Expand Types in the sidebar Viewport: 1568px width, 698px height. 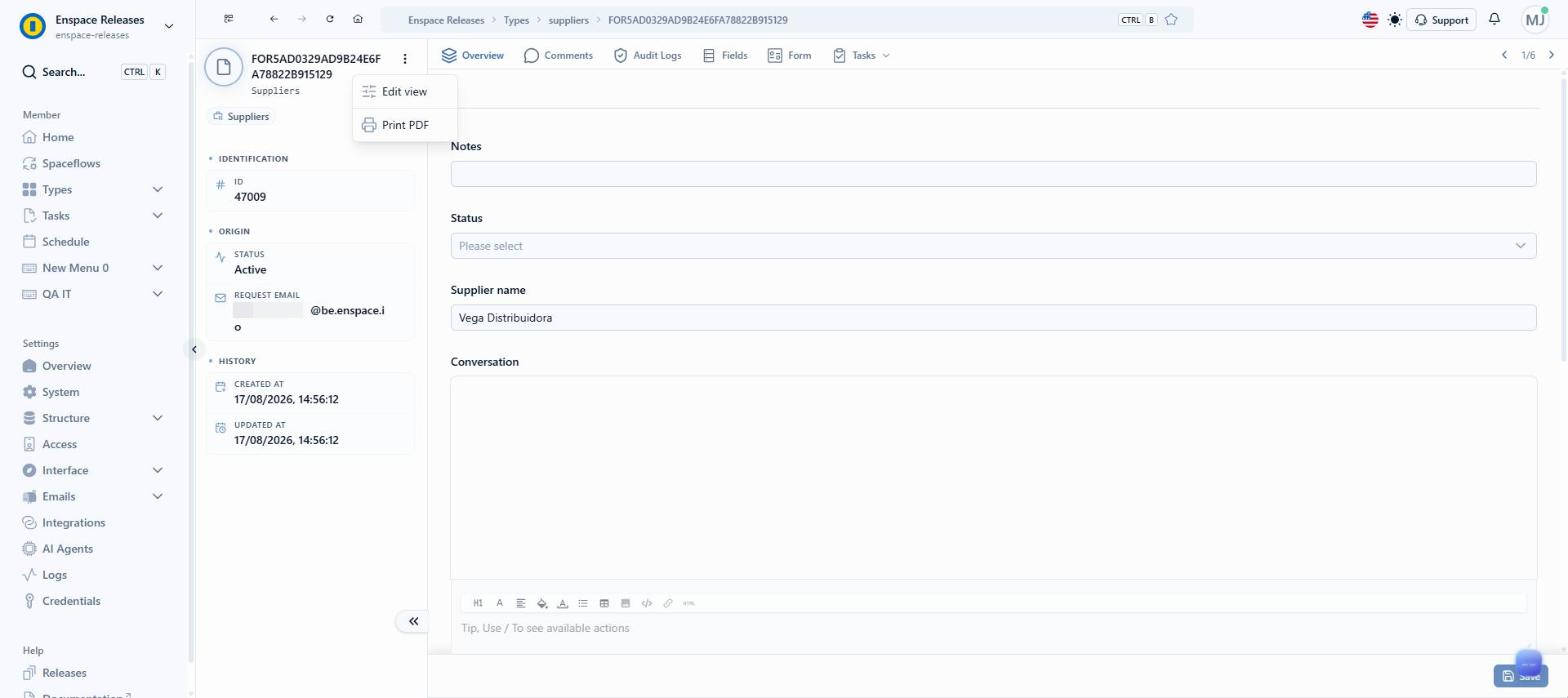point(157,189)
